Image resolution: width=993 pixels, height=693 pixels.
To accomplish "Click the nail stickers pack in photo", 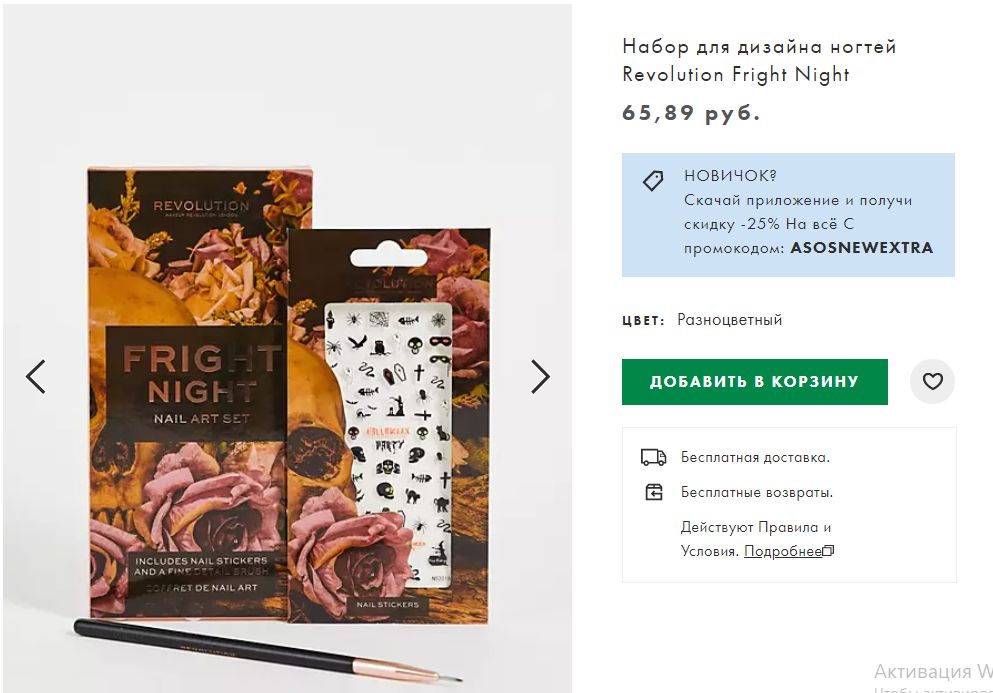I will click(x=388, y=425).
